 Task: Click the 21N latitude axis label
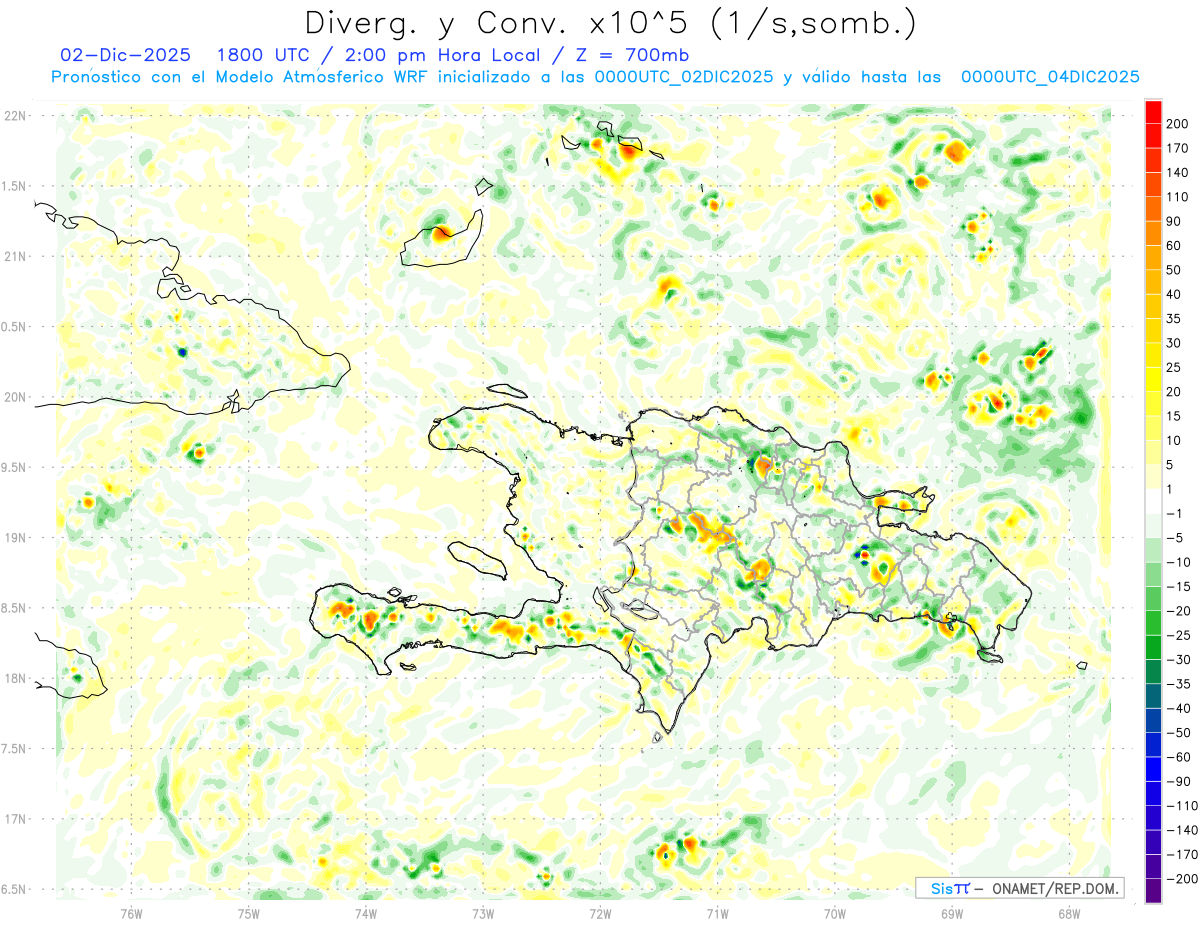(x=14, y=257)
